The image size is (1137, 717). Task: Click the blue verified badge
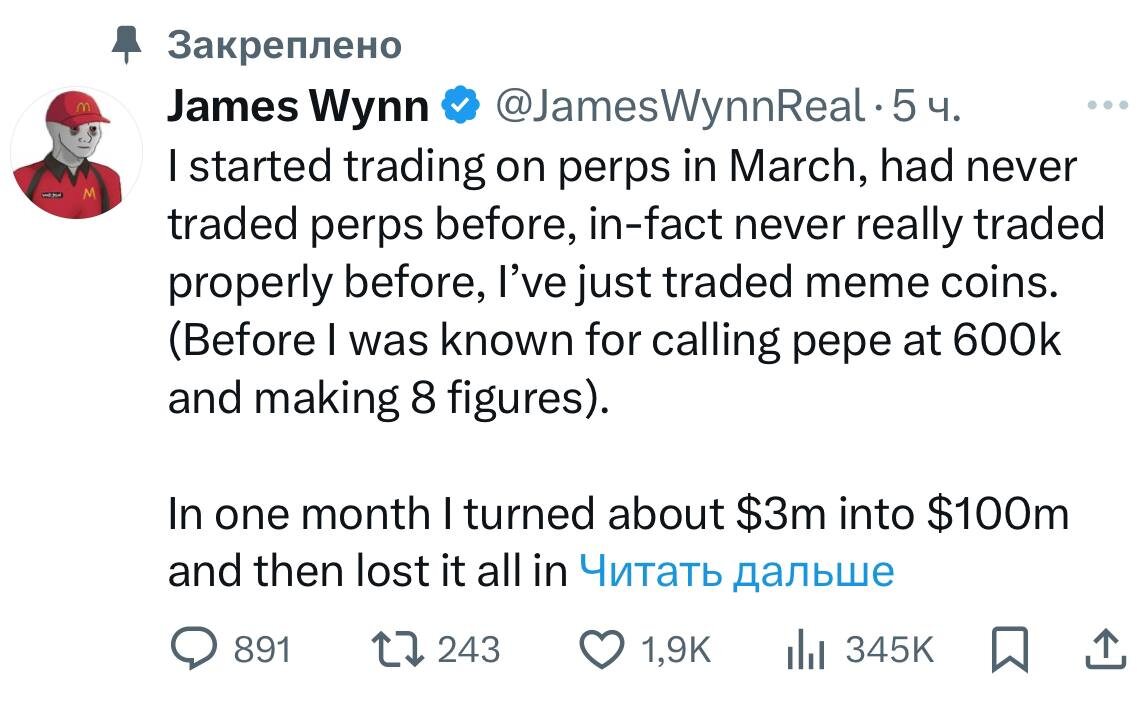tap(457, 105)
